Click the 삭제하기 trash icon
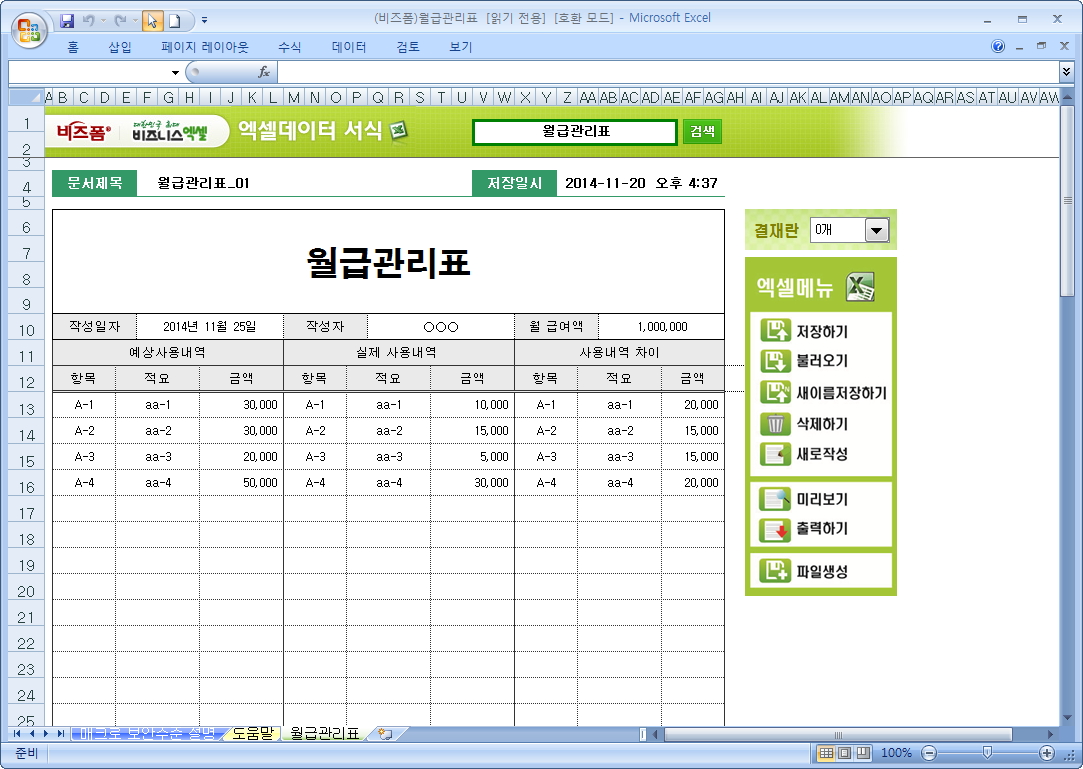The height and width of the screenshot is (769, 1083). [775, 424]
